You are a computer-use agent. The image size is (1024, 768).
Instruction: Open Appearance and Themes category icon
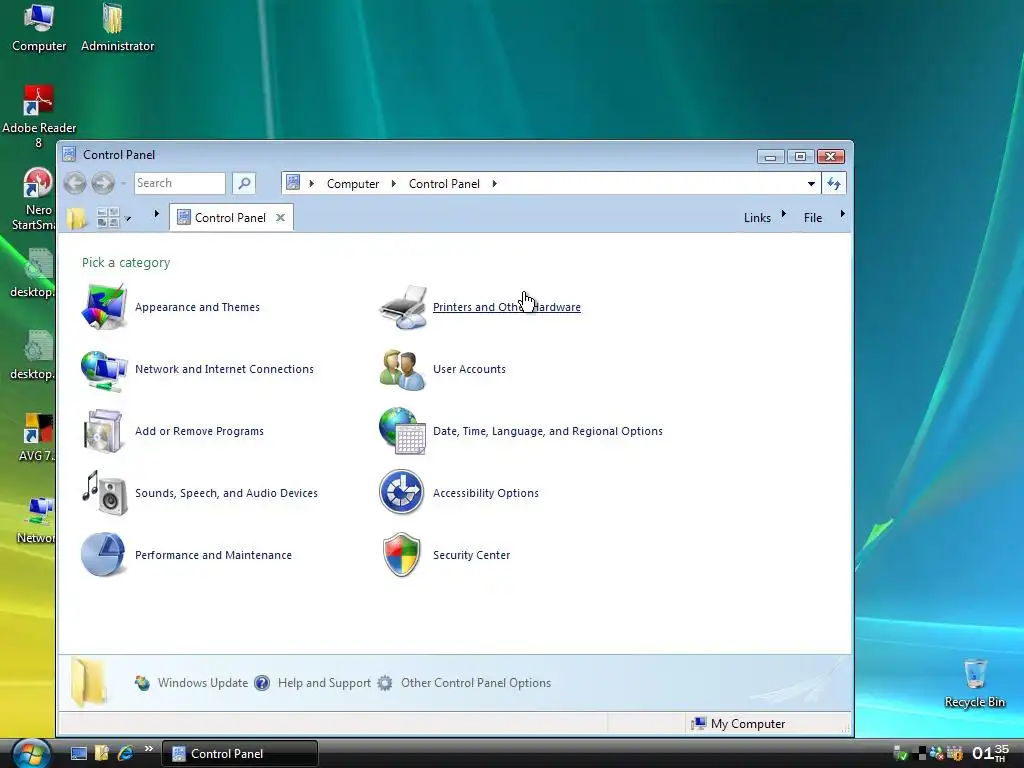point(103,306)
